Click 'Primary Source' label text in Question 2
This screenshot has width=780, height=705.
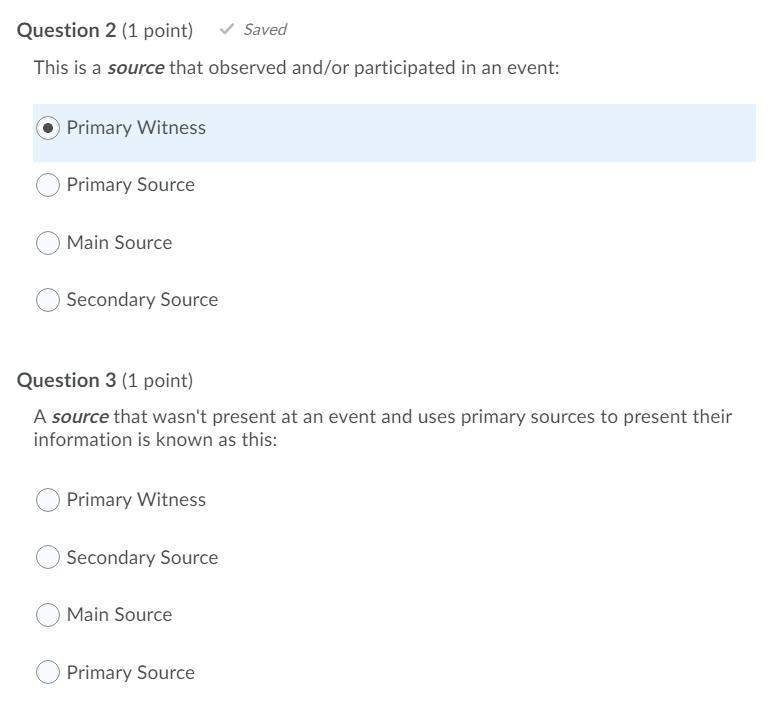[131, 185]
